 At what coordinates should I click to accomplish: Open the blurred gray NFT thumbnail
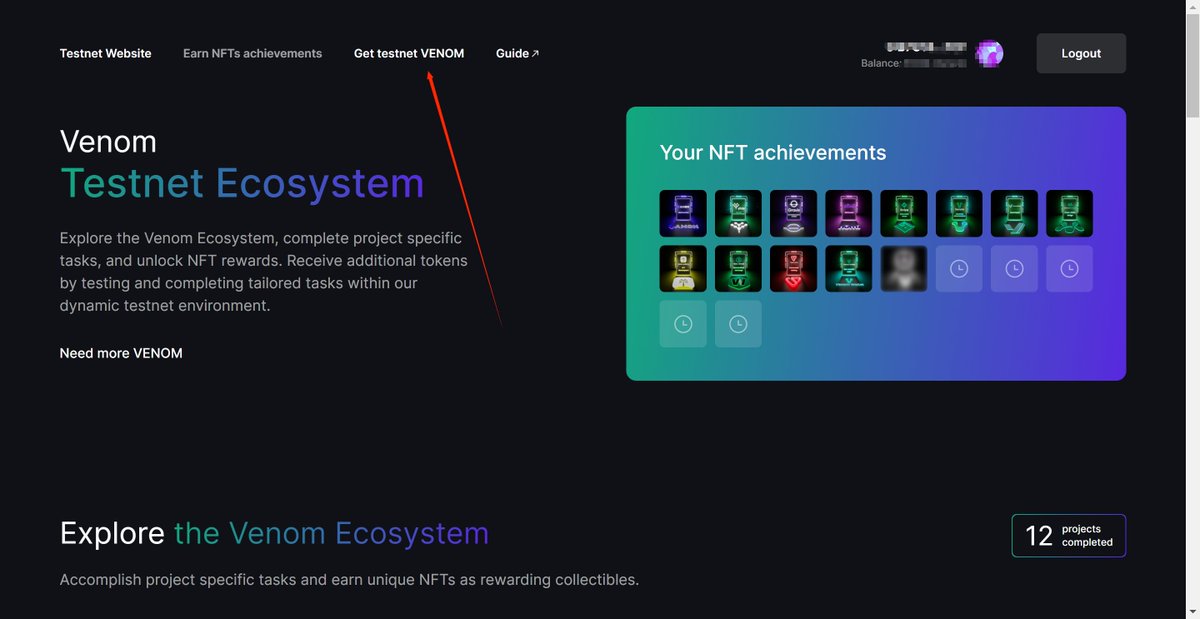pos(903,269)
